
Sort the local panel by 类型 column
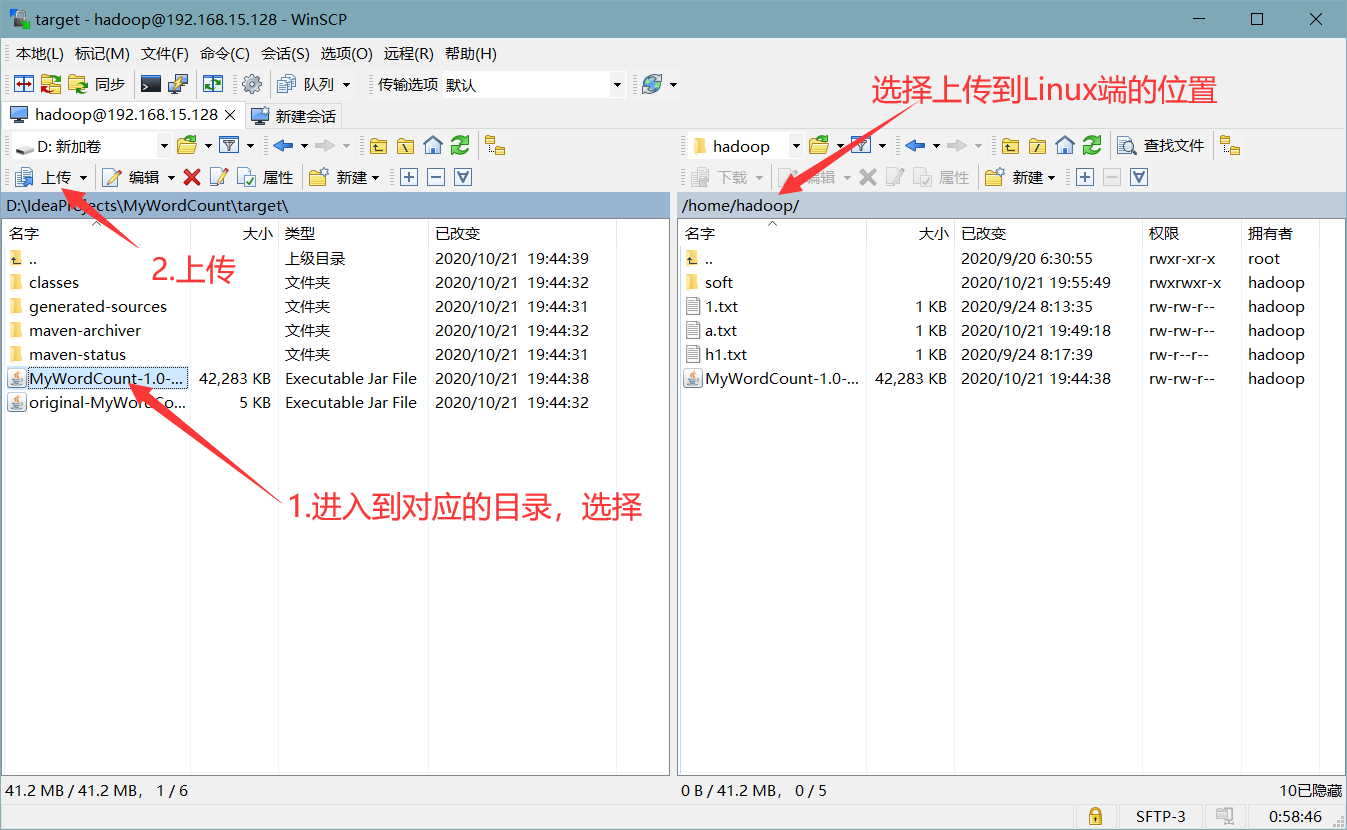[300, 233]
